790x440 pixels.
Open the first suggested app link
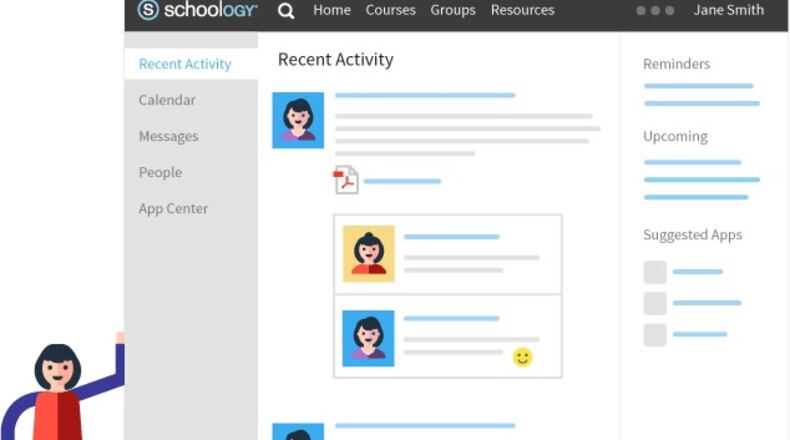coord(697,272)
